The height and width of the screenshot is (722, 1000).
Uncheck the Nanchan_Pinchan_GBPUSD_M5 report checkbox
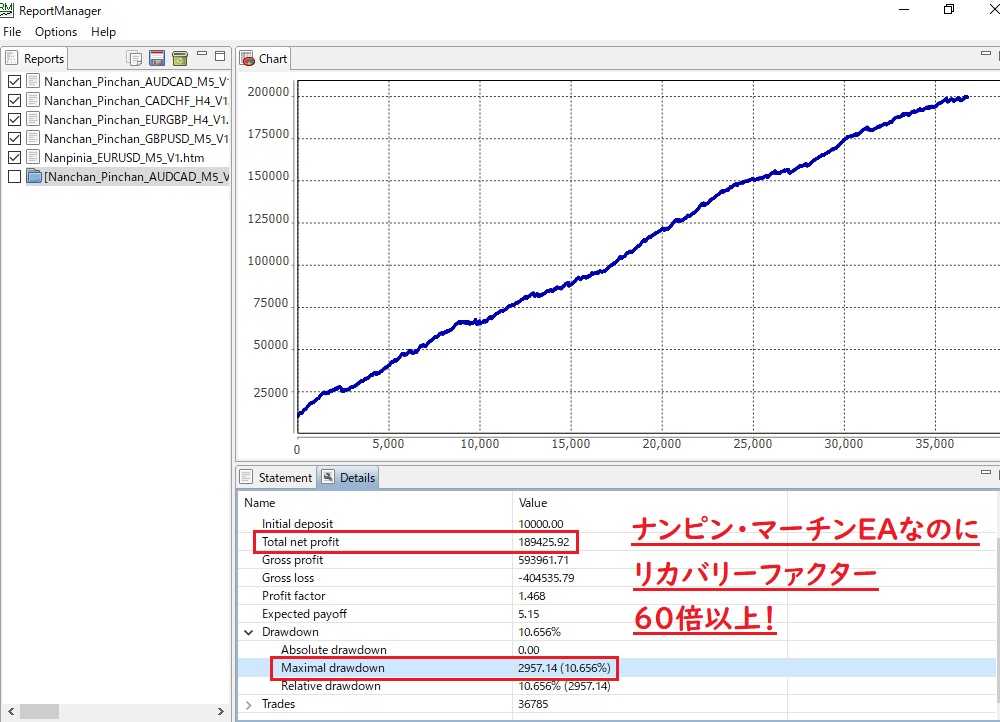[14, 138]
